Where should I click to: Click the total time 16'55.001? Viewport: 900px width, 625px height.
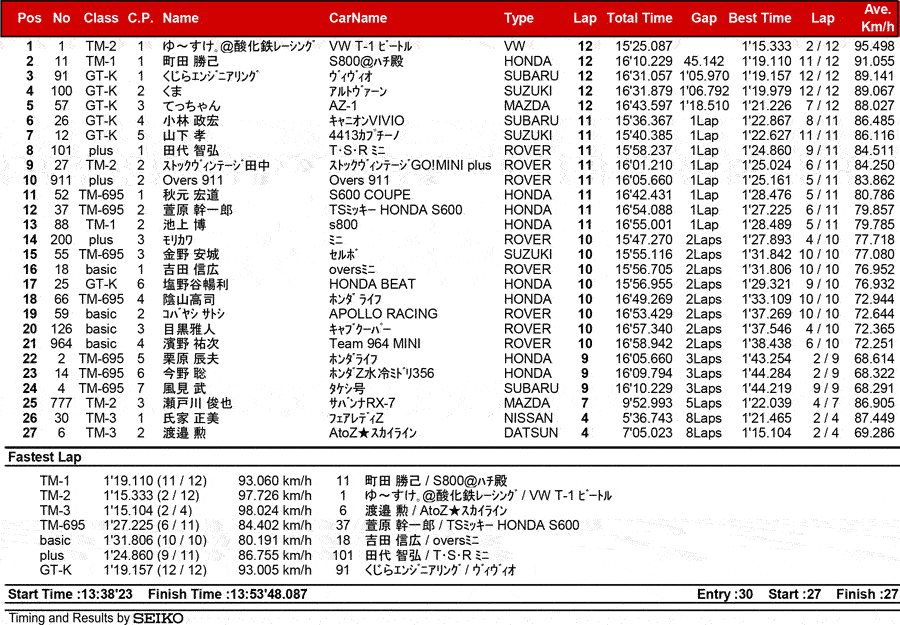click(x=643, y=225)
